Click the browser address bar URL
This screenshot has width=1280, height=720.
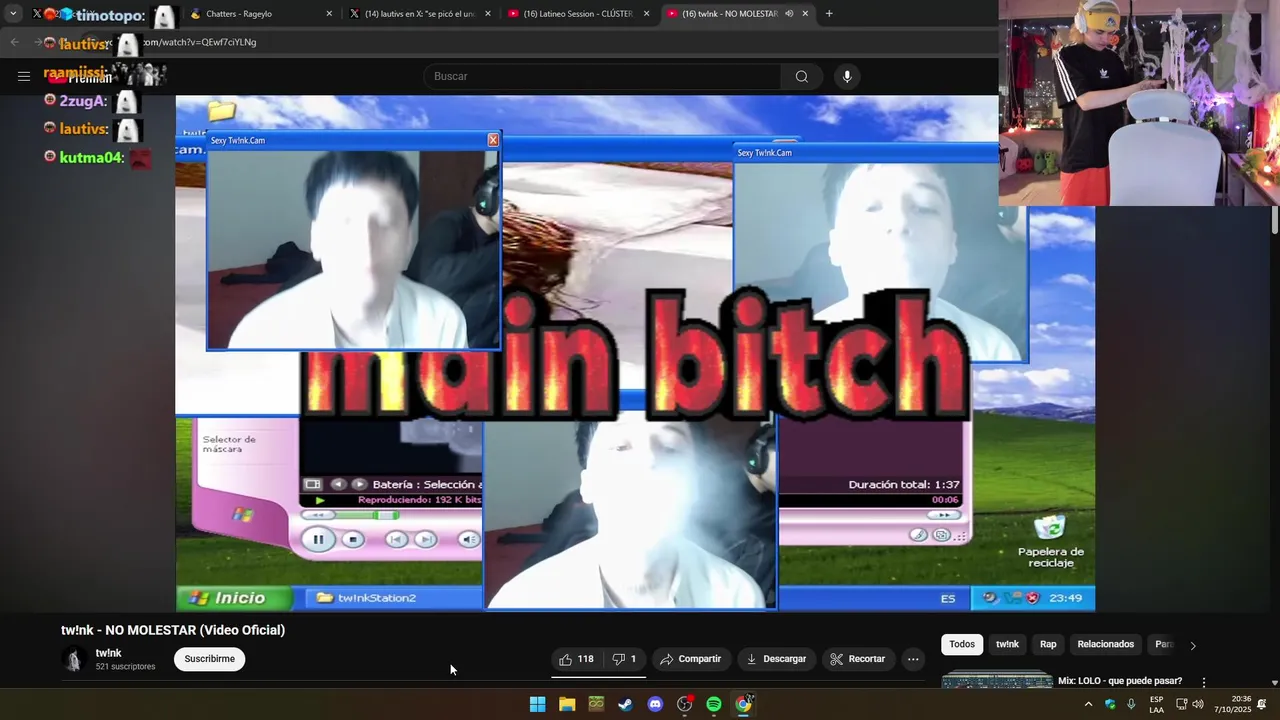tap(200, 42)
